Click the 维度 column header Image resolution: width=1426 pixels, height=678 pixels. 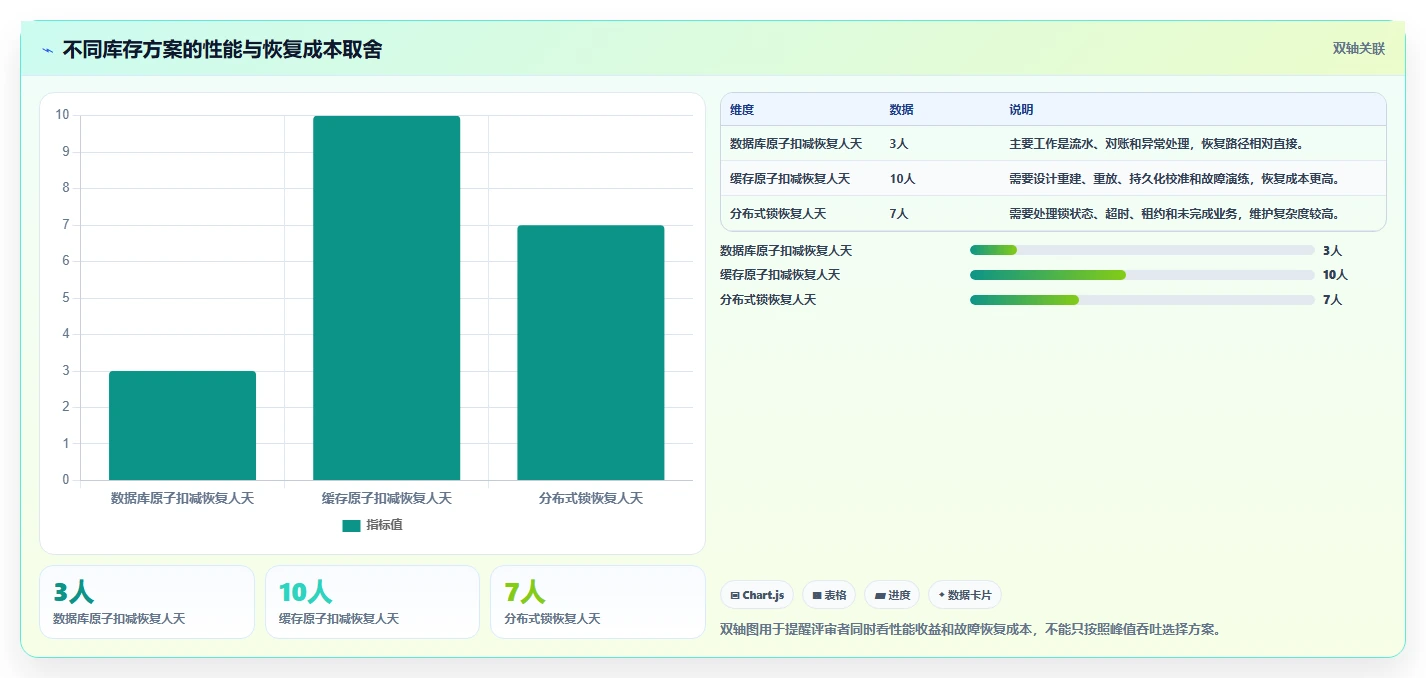[742, 109]
